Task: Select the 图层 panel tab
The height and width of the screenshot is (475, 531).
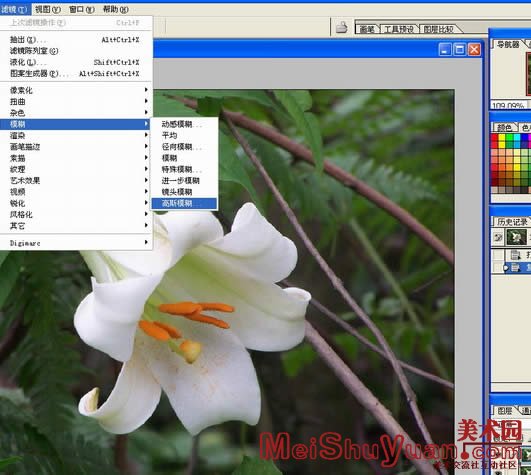Action: click(504, 411)
